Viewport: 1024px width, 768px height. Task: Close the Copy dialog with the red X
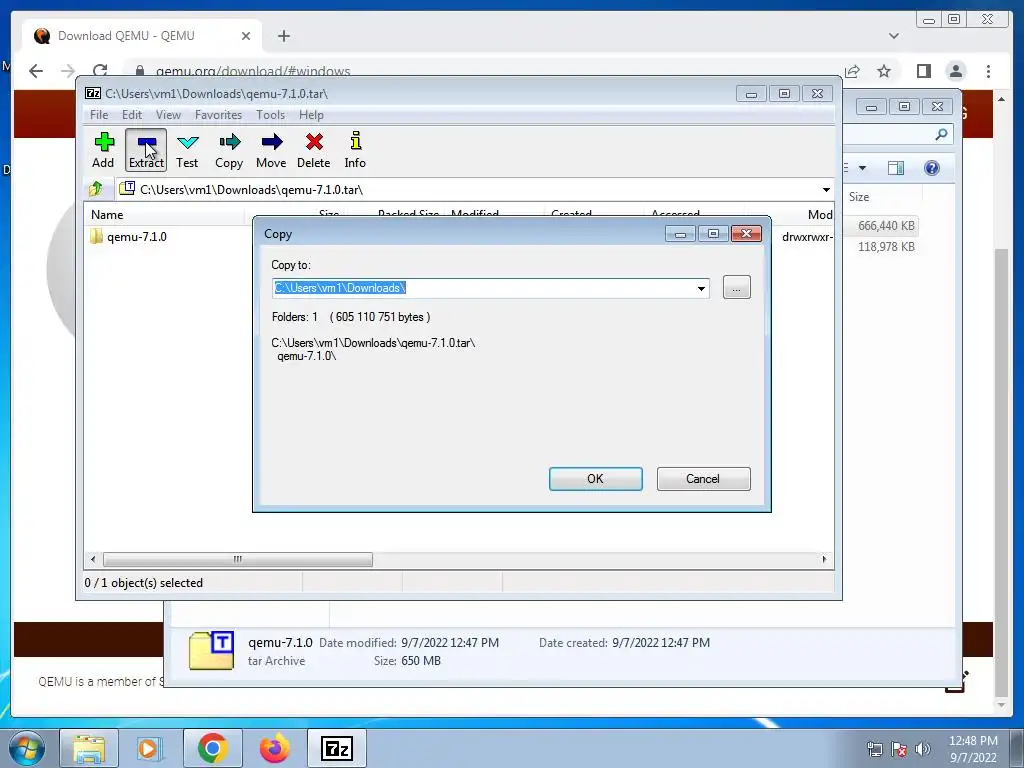746,233
